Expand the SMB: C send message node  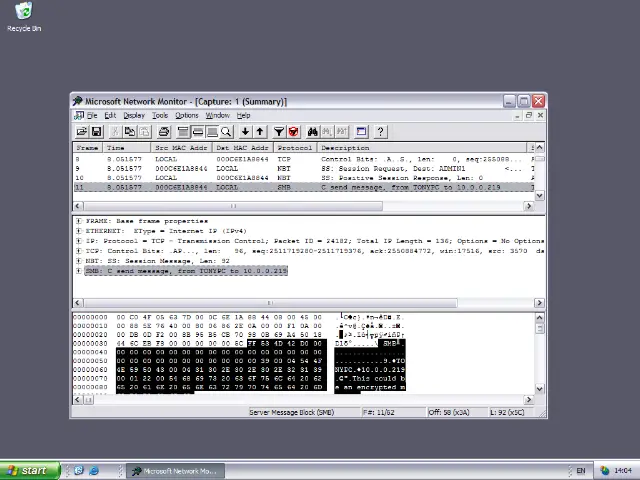[x=79, y=271]
